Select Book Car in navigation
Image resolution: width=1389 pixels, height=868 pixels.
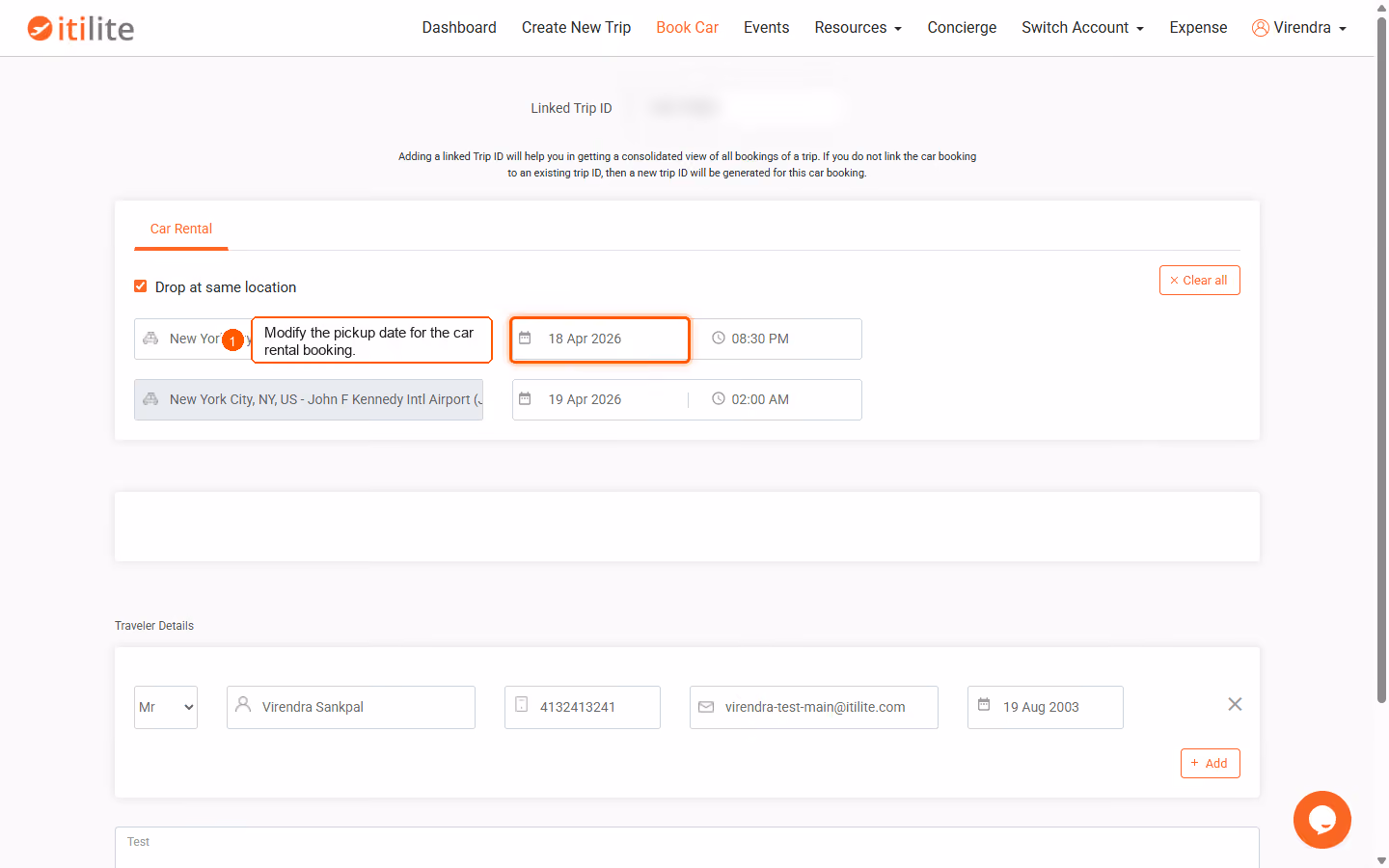point(687,28)
